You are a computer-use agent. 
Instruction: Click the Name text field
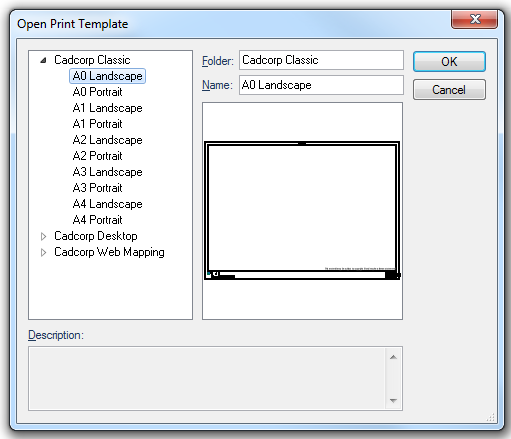coord(321,85)
